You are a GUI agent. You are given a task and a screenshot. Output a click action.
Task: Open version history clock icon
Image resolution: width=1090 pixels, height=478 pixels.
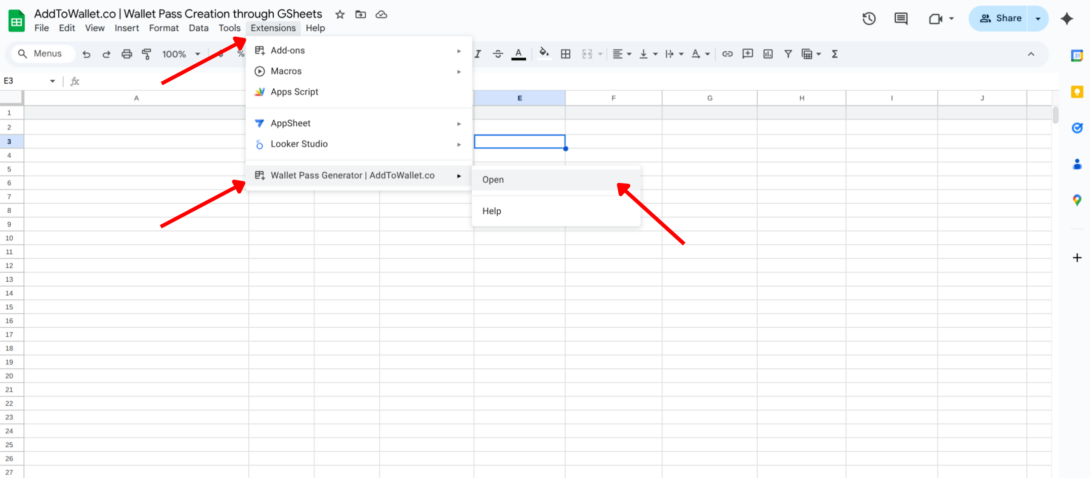pyautogui.click(x=869, y=19)
